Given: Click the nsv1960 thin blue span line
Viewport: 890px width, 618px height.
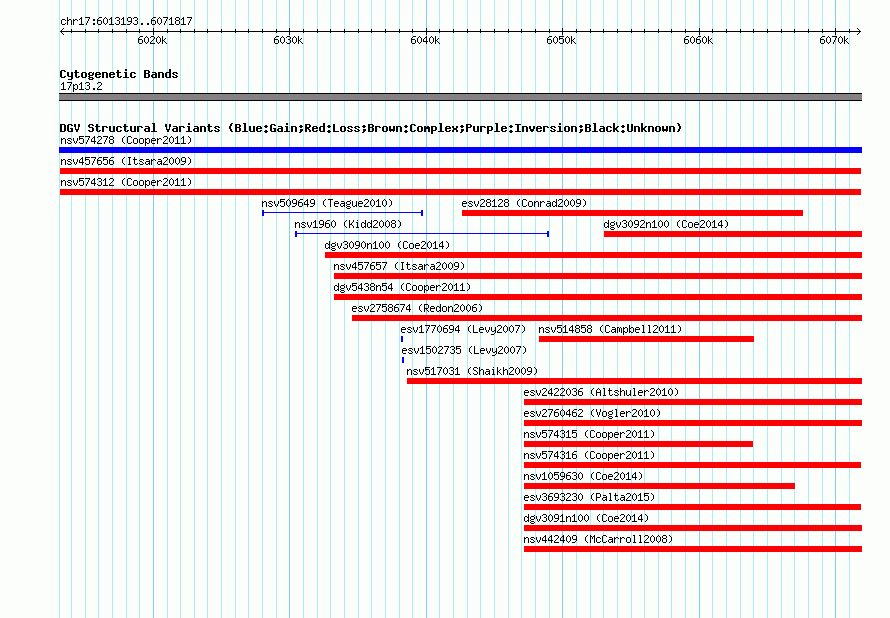Looking at the screenshot, I should tap(422, 234).
